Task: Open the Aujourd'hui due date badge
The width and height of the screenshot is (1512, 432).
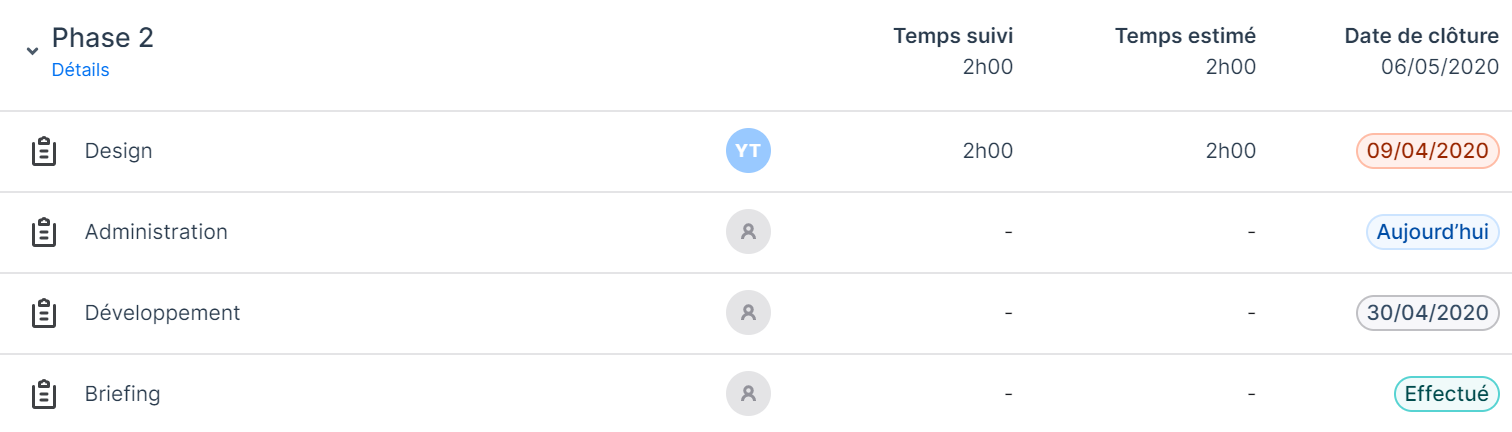Action: (1433, 232)
